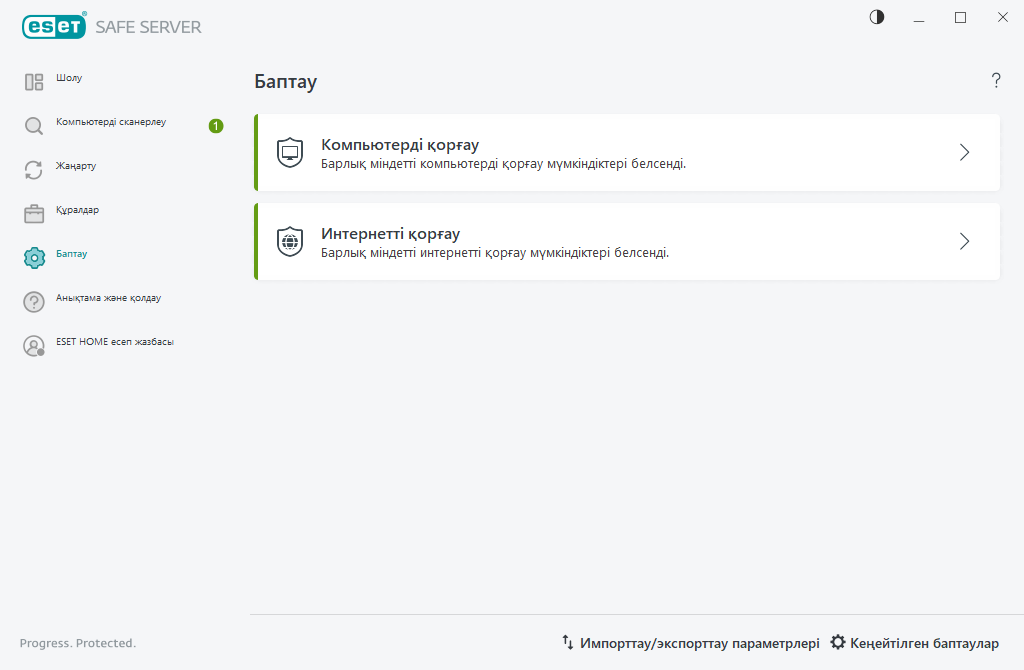This screenshot has width=1024, height=670.
Task: Click the Баптау gear icon in sidebar
Action: (34, 258)
